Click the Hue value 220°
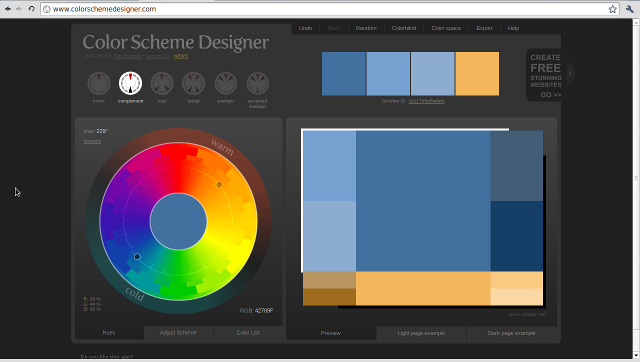The width and height of the screenshot is (640, 362). click(x=102, y=131)
